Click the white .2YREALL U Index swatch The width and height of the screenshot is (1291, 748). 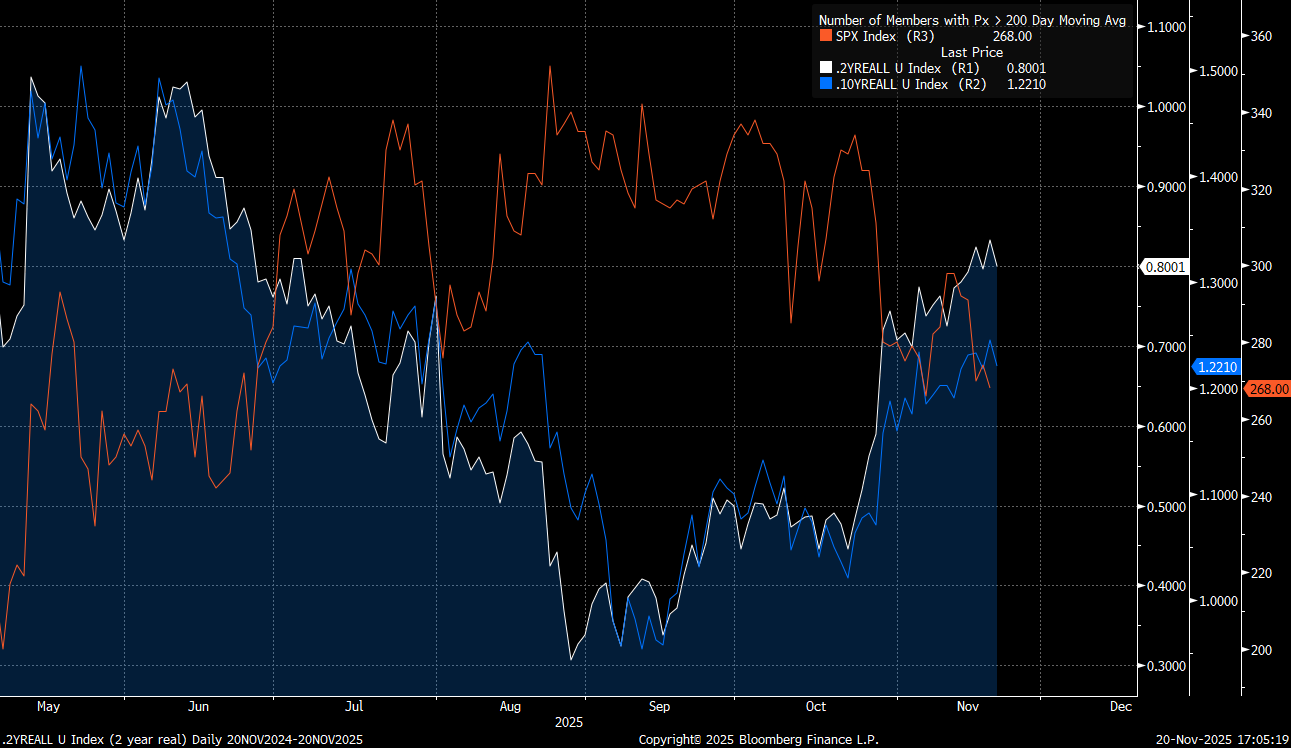[825, 68]
